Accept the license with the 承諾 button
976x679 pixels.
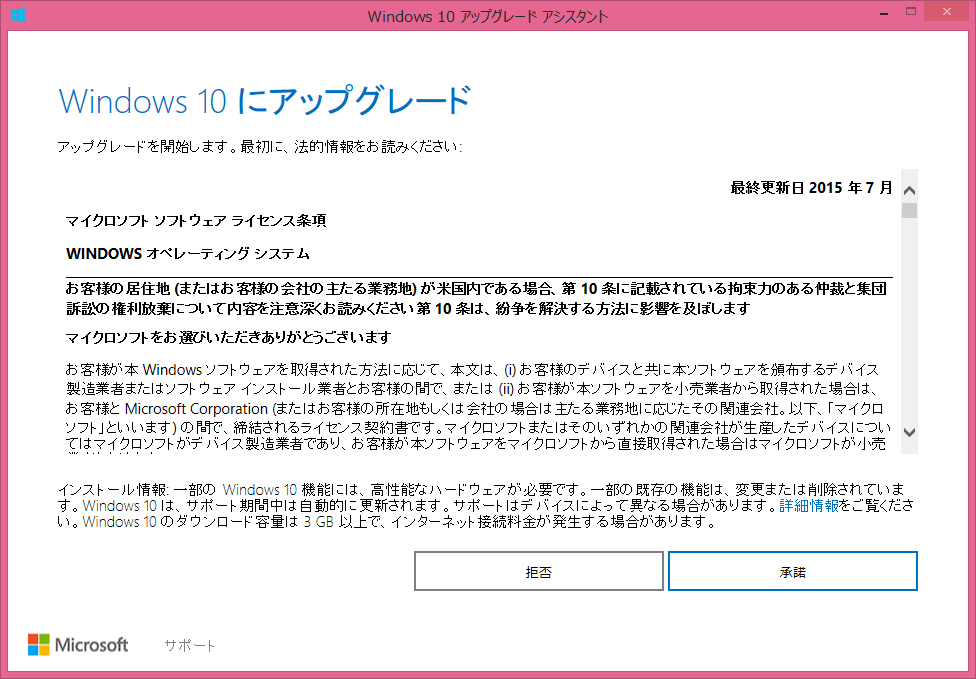[x=793, y=572]
